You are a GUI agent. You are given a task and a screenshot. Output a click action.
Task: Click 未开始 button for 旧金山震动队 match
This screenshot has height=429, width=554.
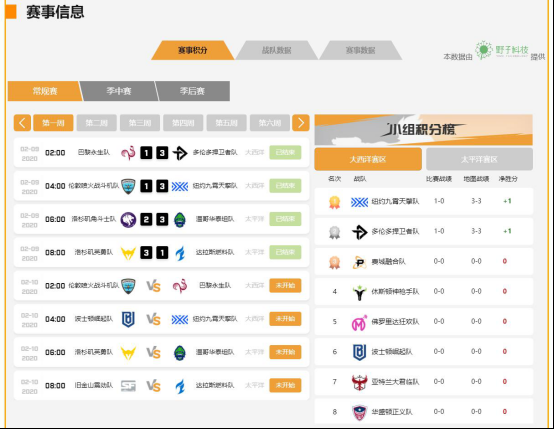285,385
